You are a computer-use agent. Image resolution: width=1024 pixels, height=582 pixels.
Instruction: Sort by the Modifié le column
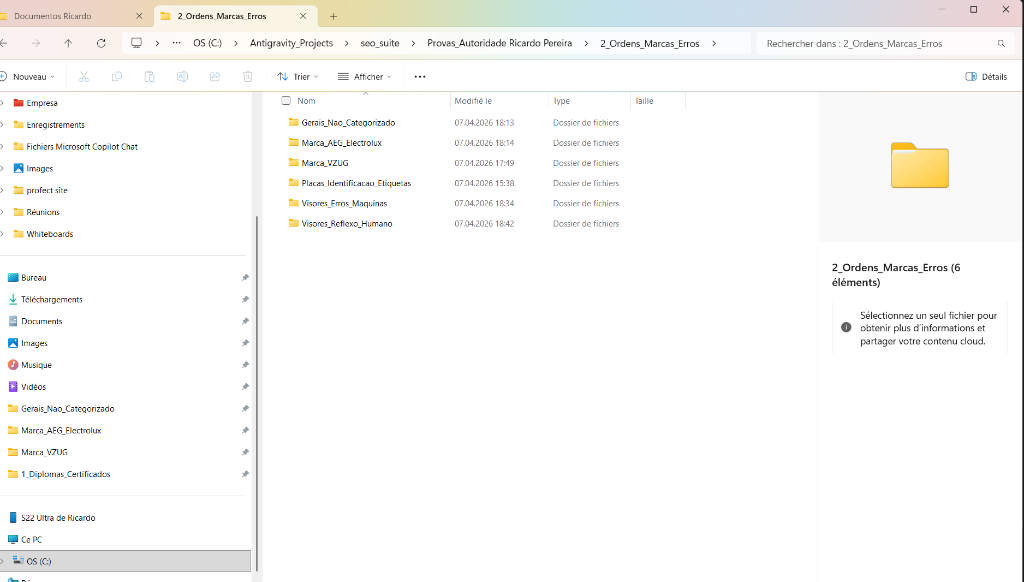500,101
